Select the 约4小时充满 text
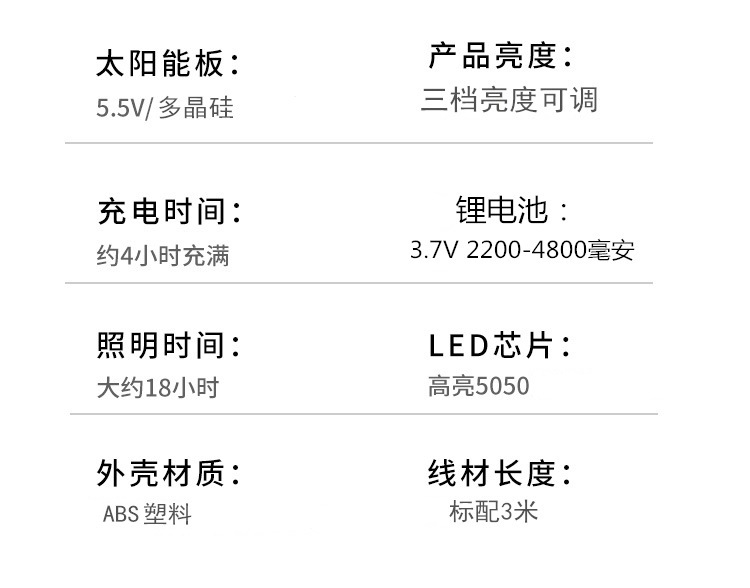750x588 pixels. pos(163,255)
